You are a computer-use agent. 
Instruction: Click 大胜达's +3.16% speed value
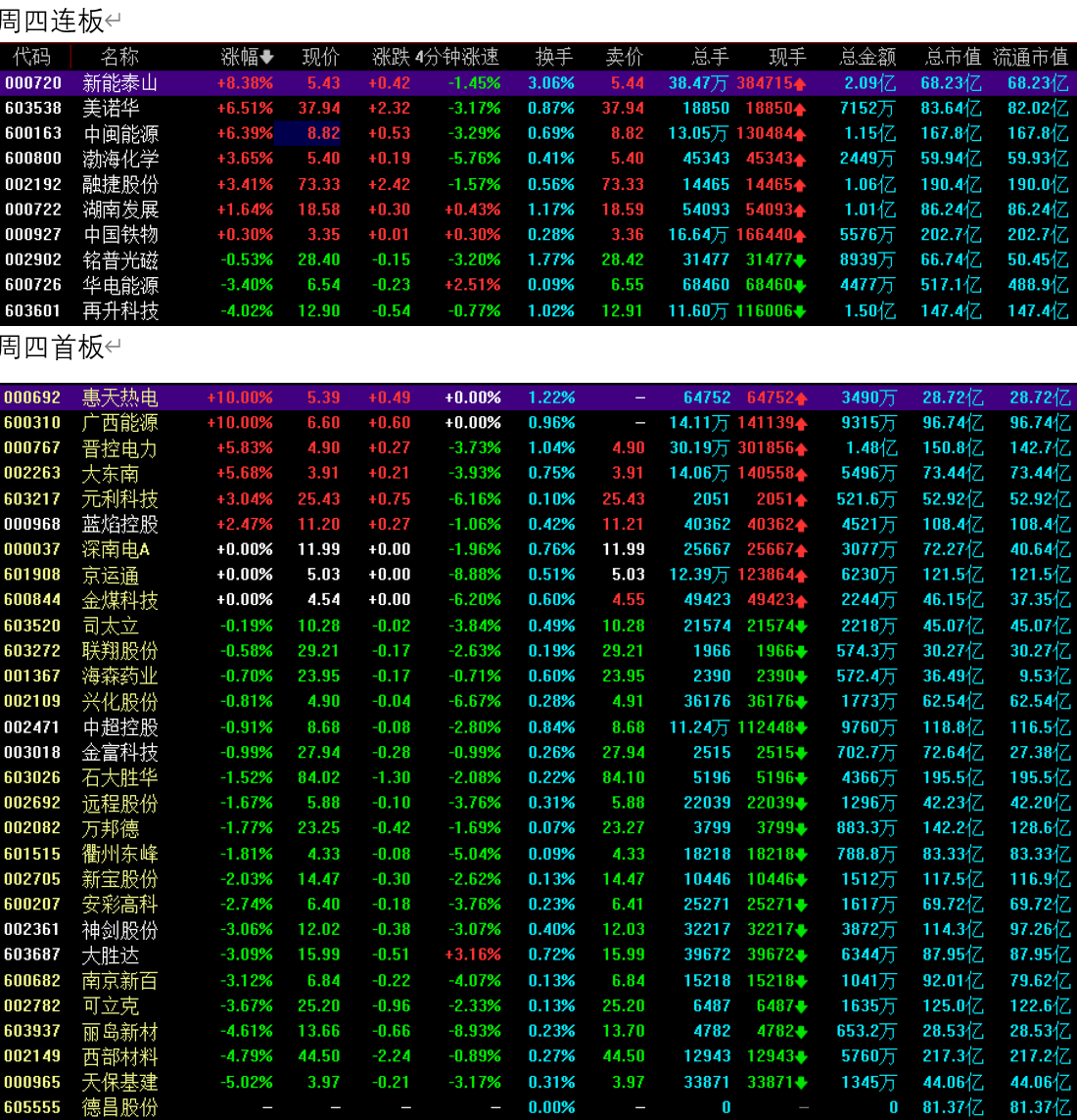(x=472, y=955)
